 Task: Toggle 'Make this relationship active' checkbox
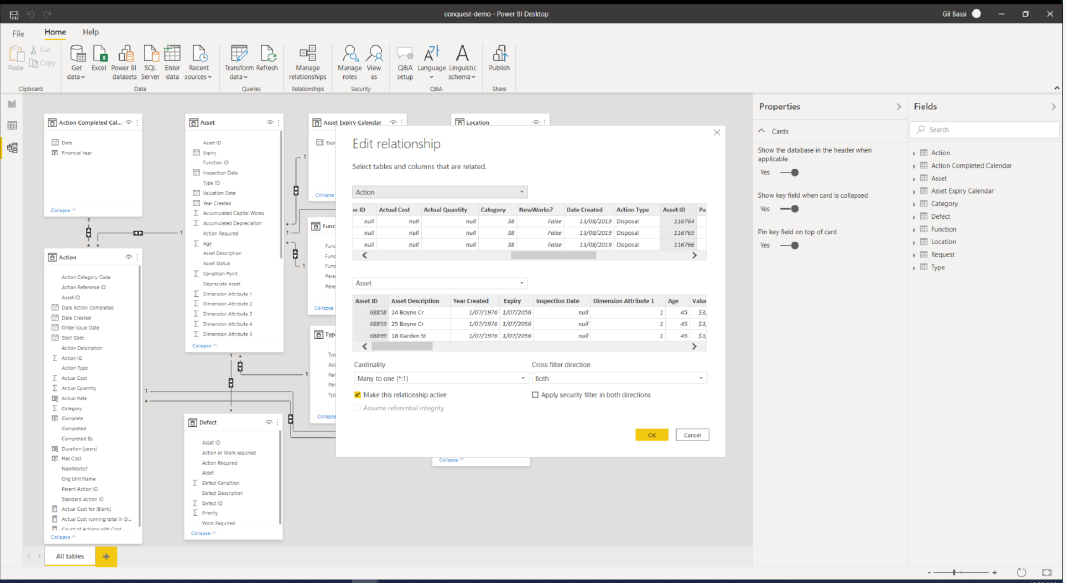pos(358,395)
